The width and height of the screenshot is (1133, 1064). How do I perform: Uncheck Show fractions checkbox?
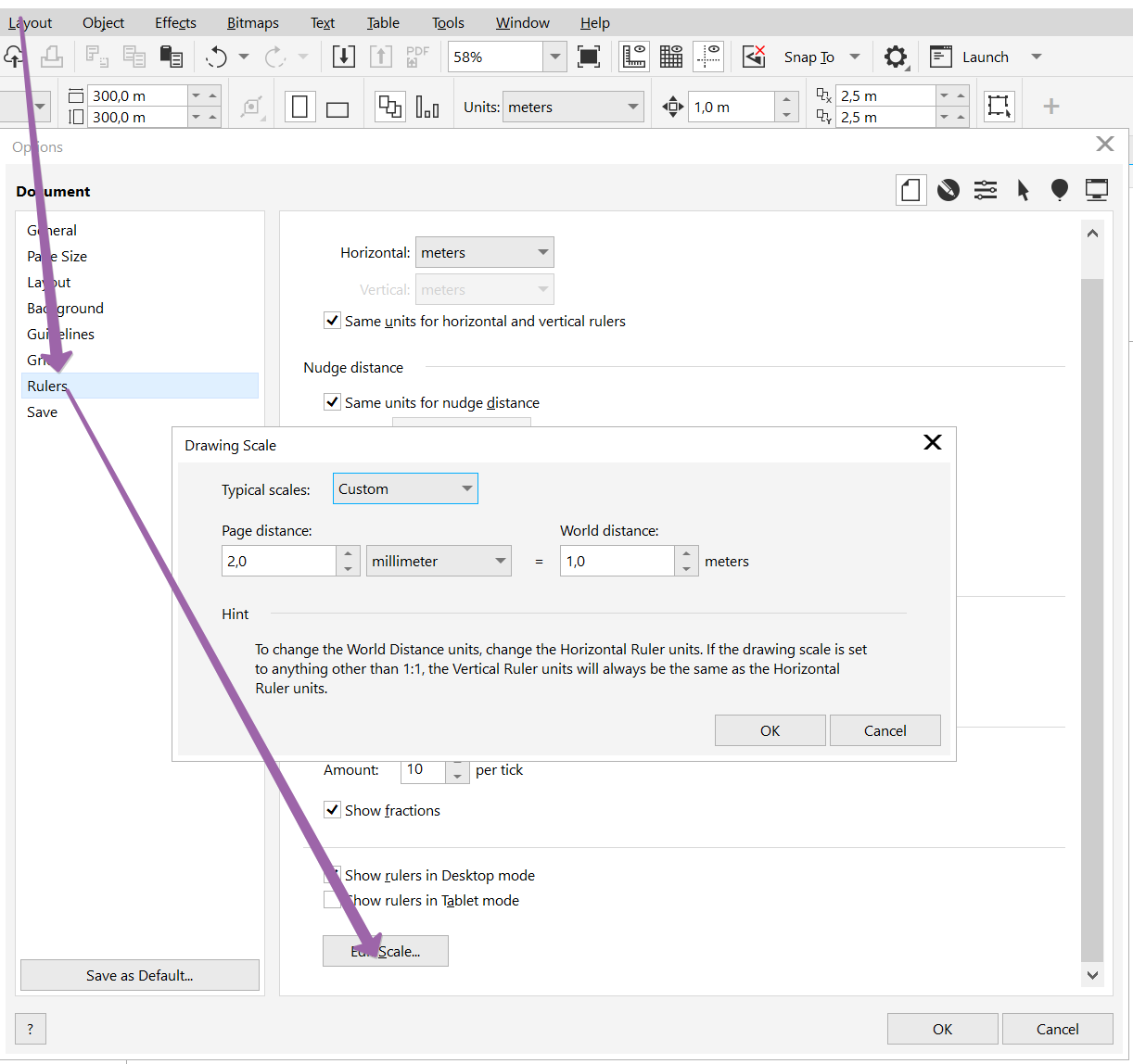[x=332, y=810]
